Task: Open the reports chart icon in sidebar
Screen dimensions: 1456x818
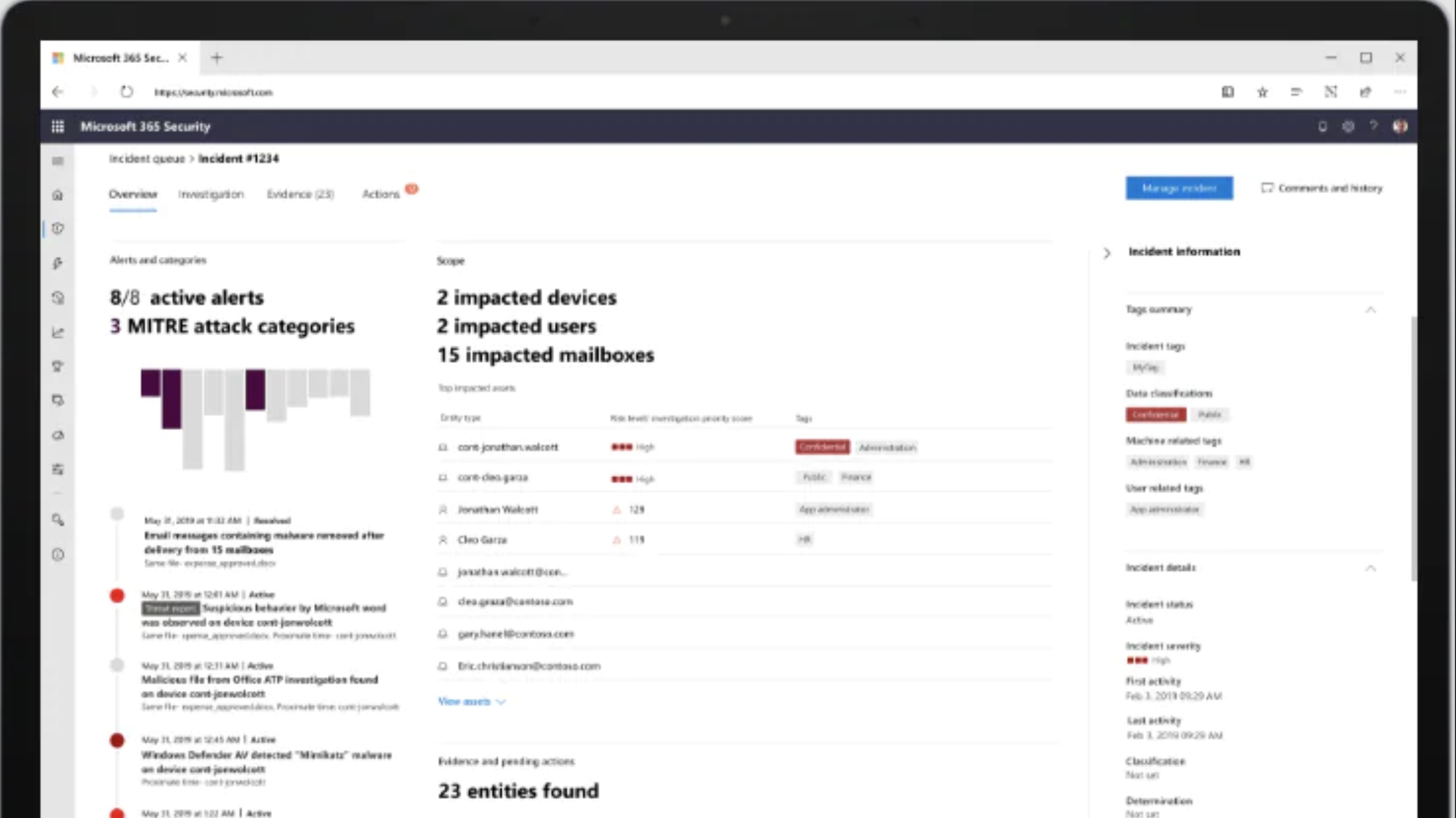Action: pyautogui.click(x=58, y=332)
